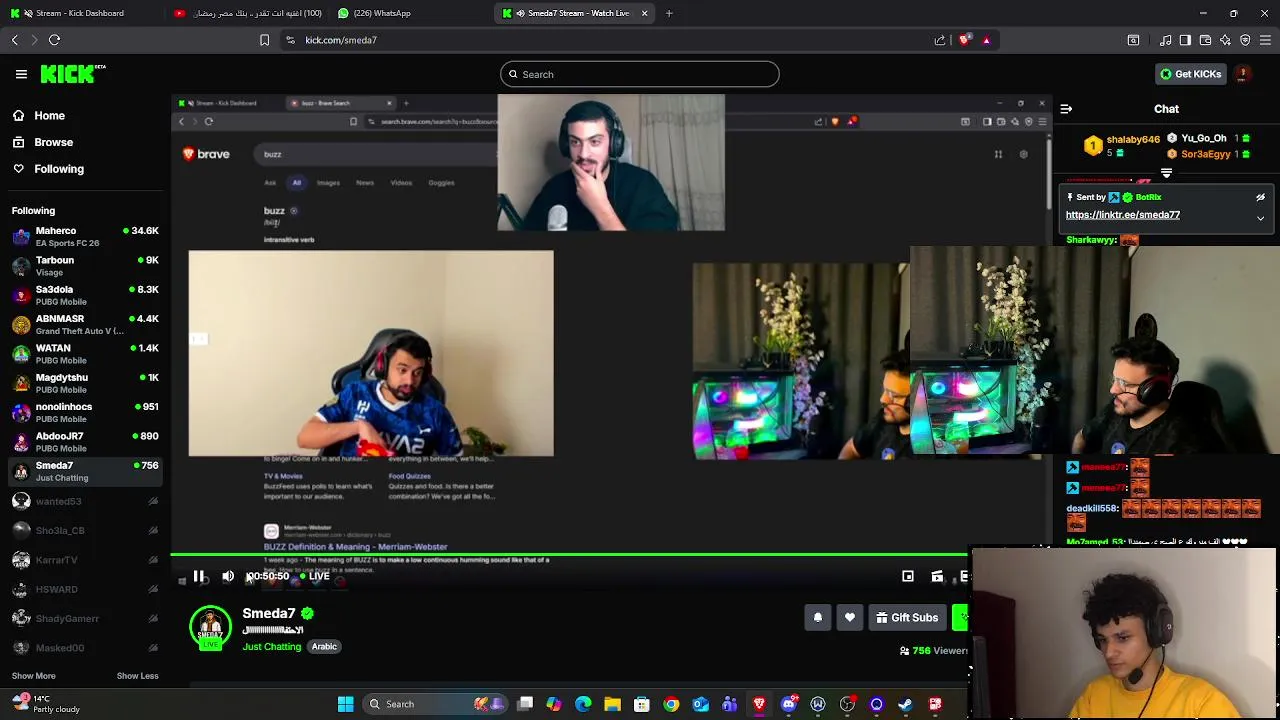Open Brave Leo AI icon
This screenshot has width=1280, height=720.
pyautogui.click(x=1225, y=40)
